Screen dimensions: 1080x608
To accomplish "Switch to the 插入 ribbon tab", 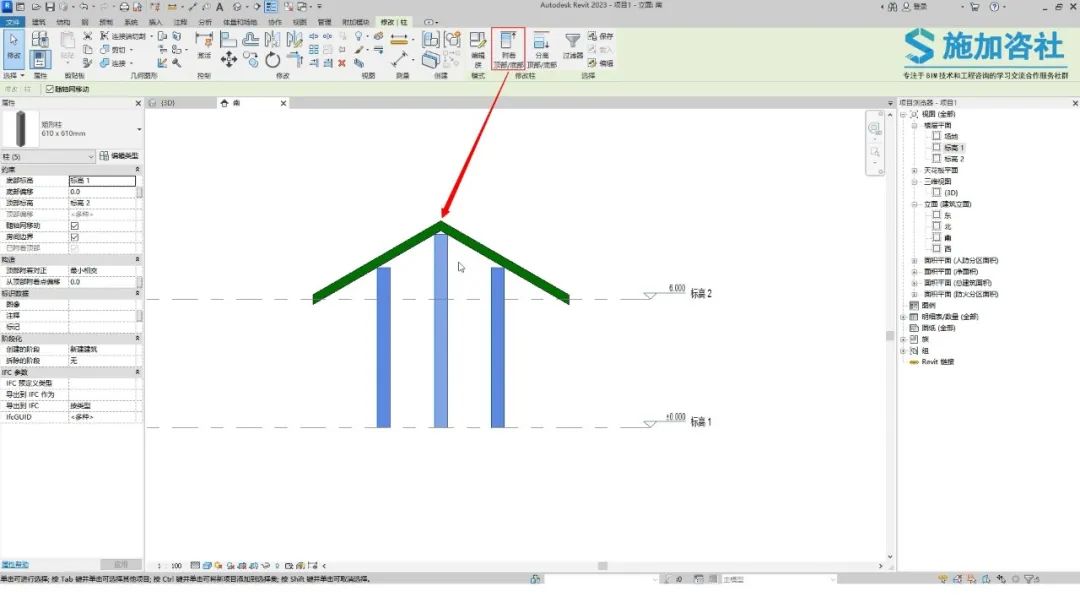I will click(156, 22).
